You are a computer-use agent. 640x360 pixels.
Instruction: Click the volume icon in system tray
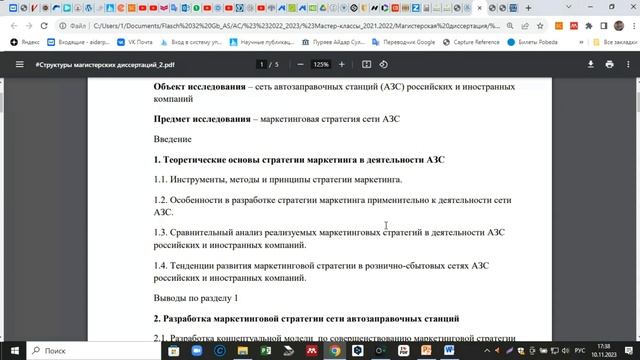(x=565, y=351)
